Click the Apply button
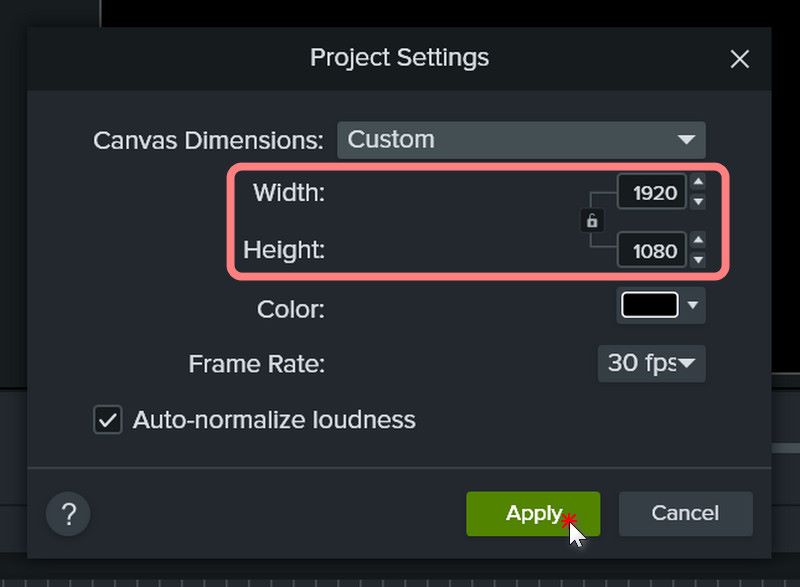The width and height of the screenshot is (800, 587). point(532,514)
